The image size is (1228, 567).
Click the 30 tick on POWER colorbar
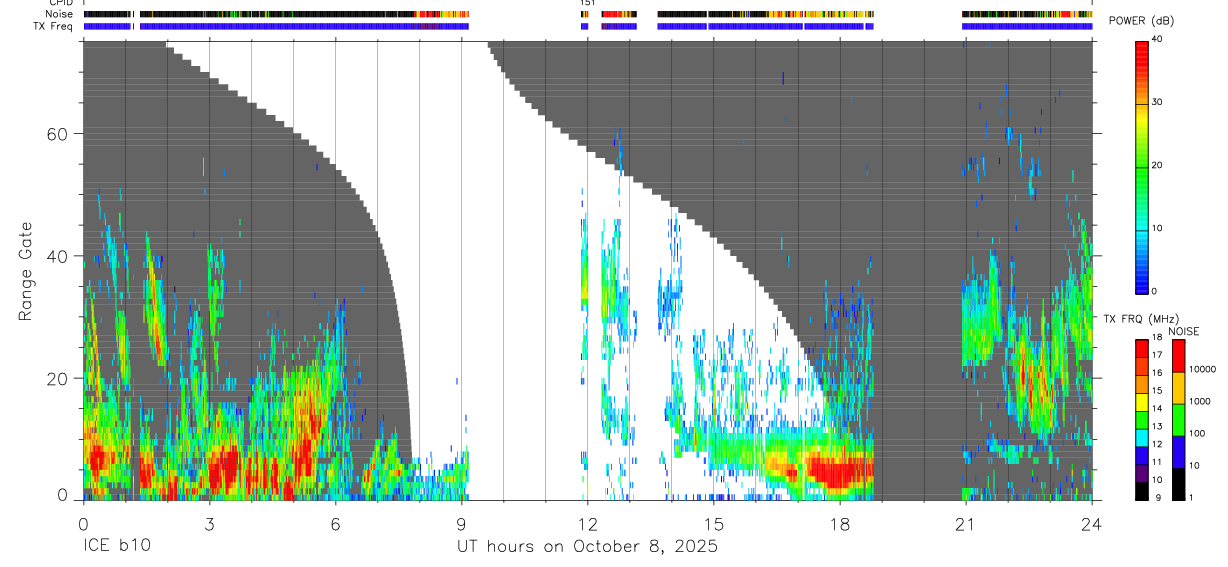click(x=1157, y=102)
